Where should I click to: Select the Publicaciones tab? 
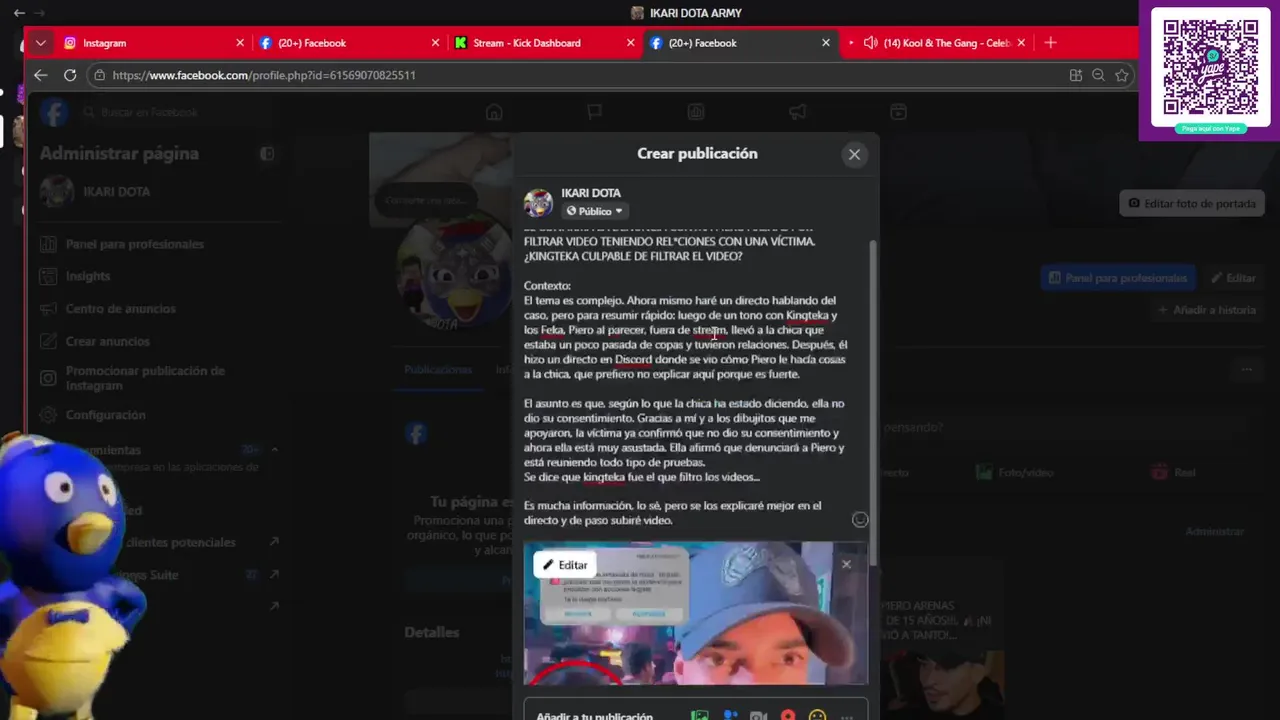tap(438, 369)
